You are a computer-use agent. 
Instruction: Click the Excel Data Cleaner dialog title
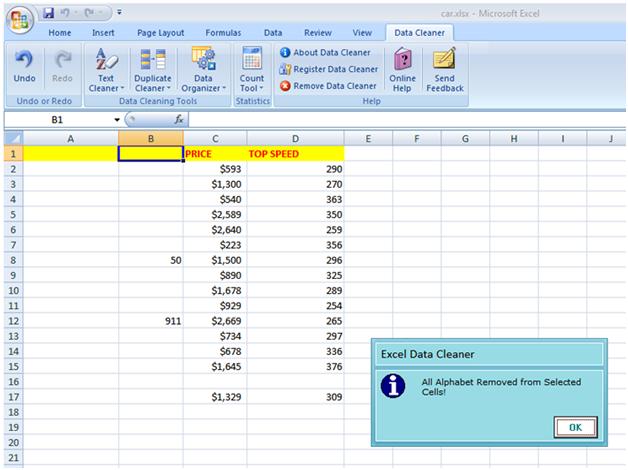point(427,354)
